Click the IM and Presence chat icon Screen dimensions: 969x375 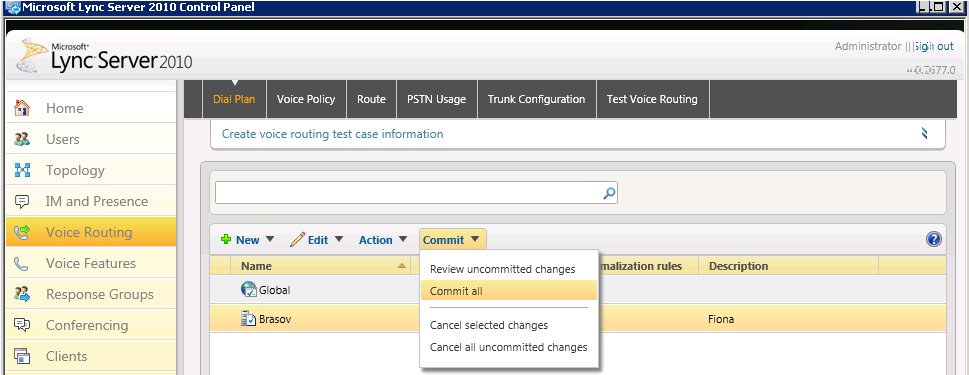(x=22, y=201)
